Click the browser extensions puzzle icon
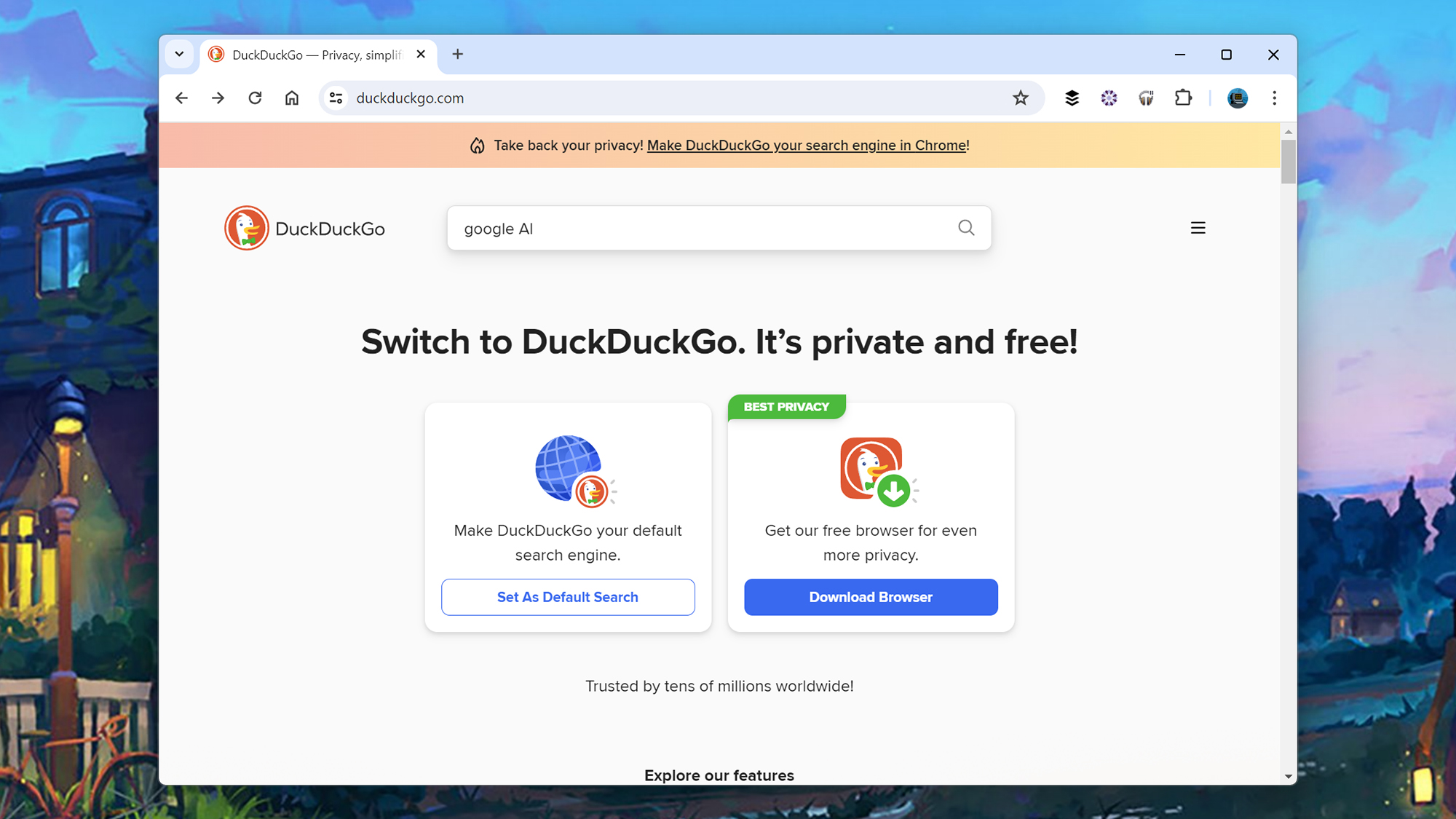The image size is (1456, 819). pos(1183,98)
